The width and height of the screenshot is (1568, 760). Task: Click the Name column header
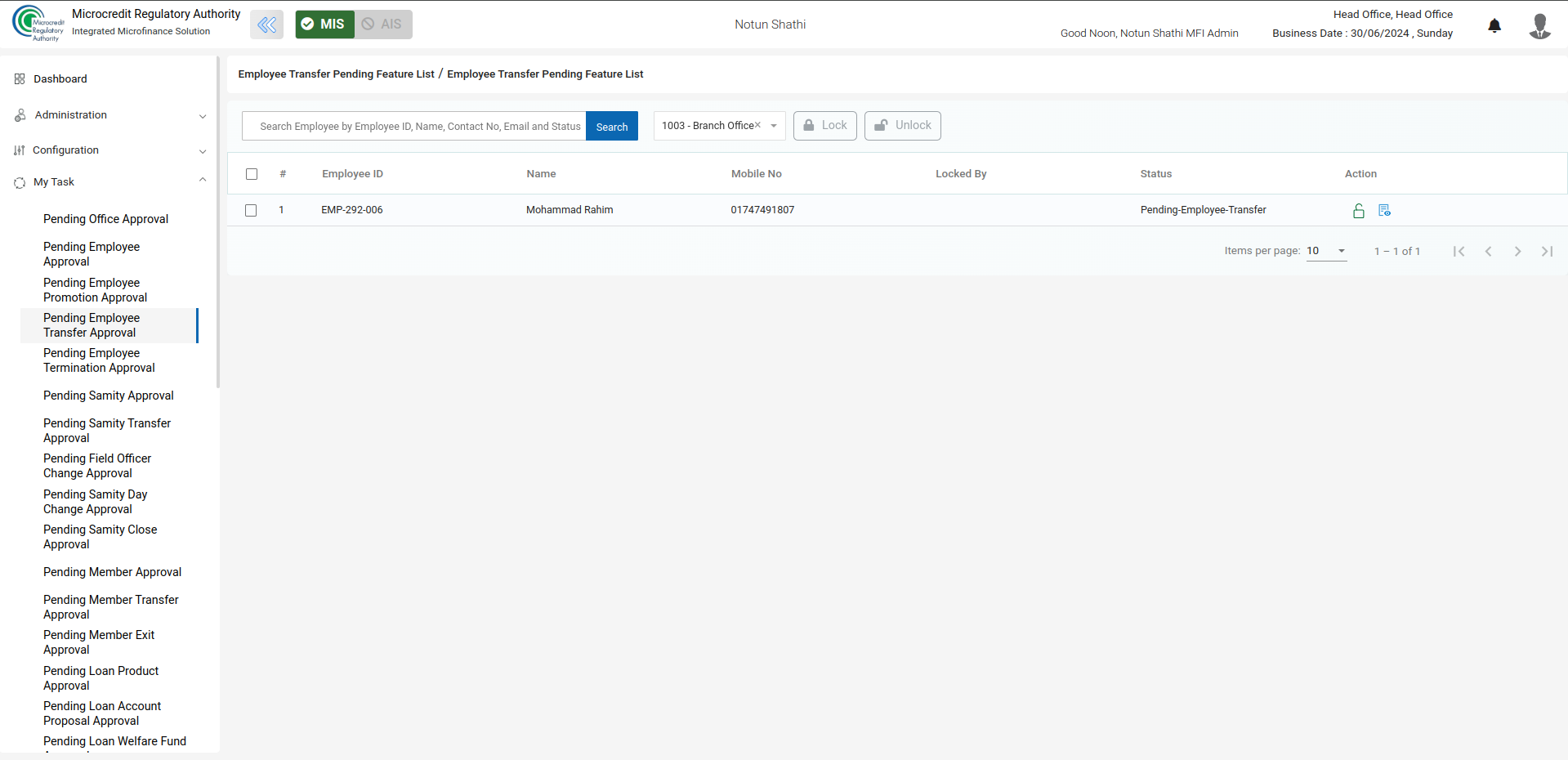[x=541, y=174]
